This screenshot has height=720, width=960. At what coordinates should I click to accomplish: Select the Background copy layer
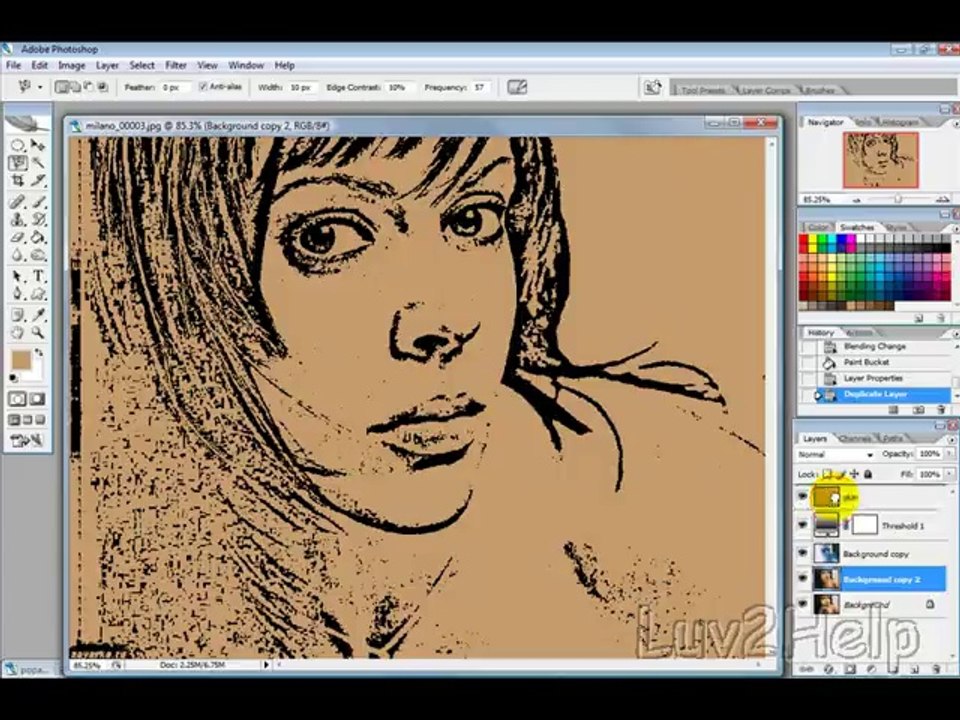[x=876, y=553]
